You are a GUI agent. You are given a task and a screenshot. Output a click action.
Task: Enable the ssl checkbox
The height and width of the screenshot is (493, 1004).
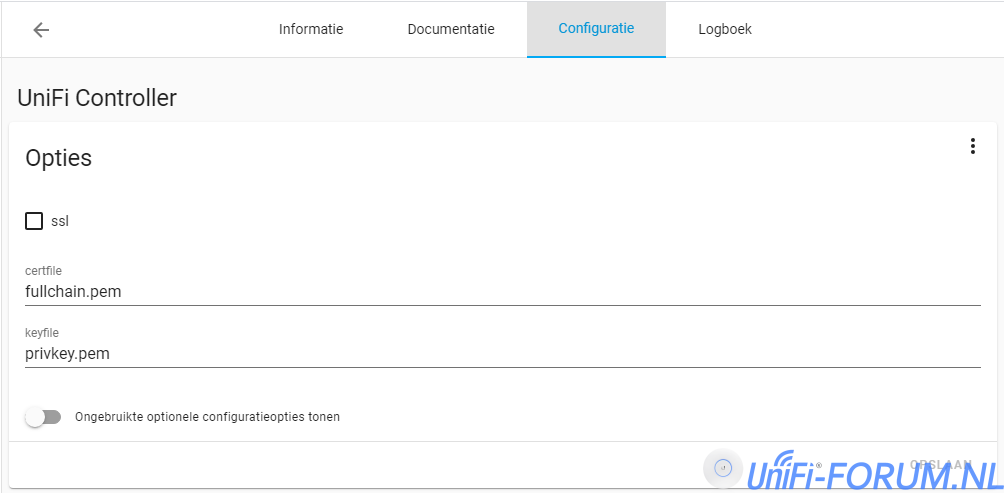[34, 221]
